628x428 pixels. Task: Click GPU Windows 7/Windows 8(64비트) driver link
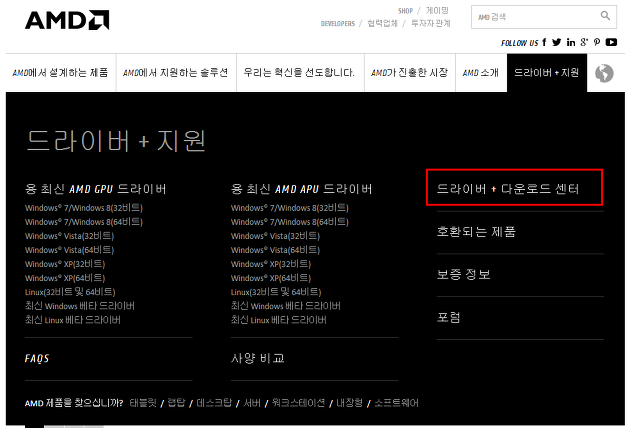84,222
